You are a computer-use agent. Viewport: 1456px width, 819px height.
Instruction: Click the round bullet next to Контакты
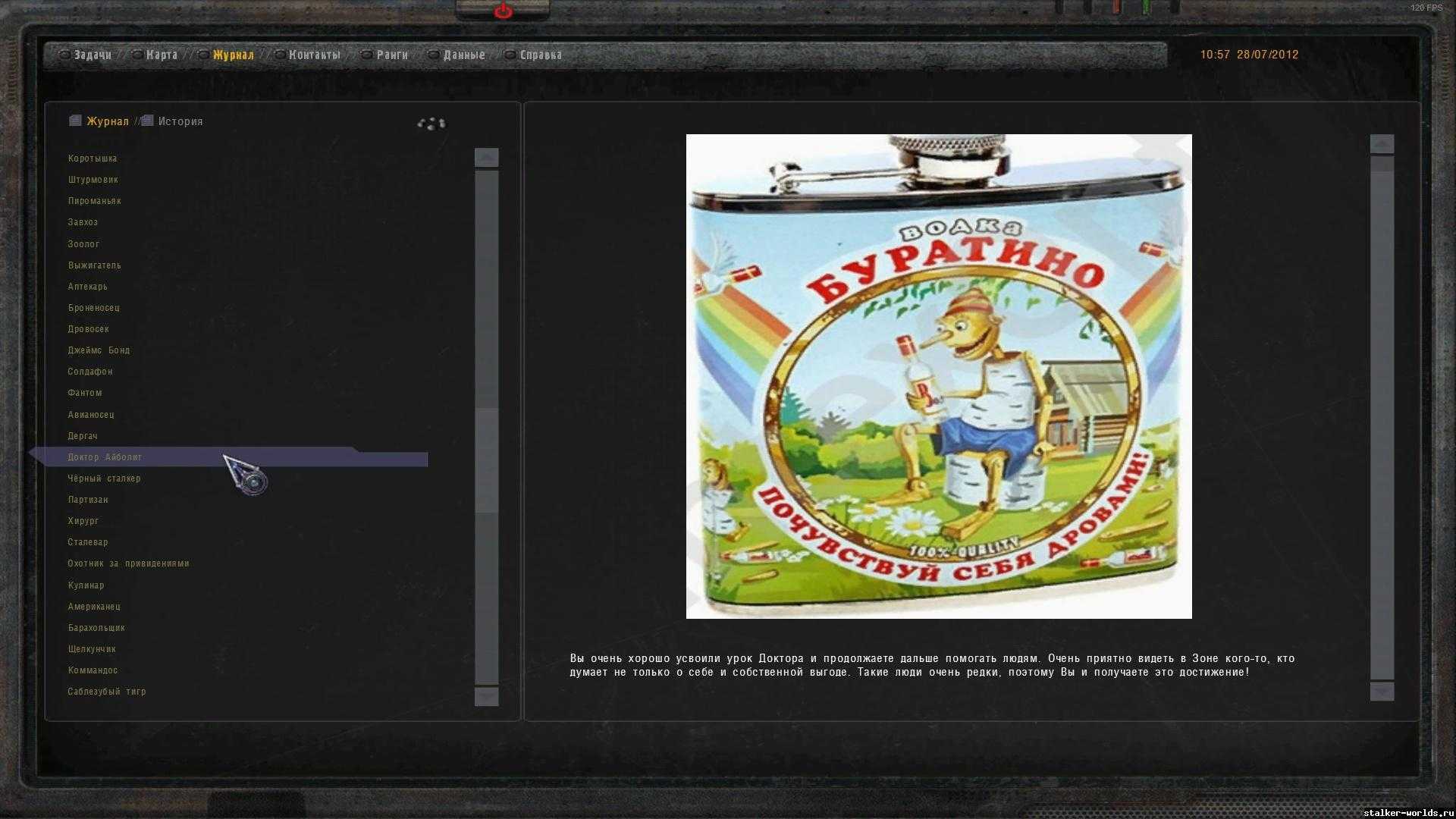(280, 55)
